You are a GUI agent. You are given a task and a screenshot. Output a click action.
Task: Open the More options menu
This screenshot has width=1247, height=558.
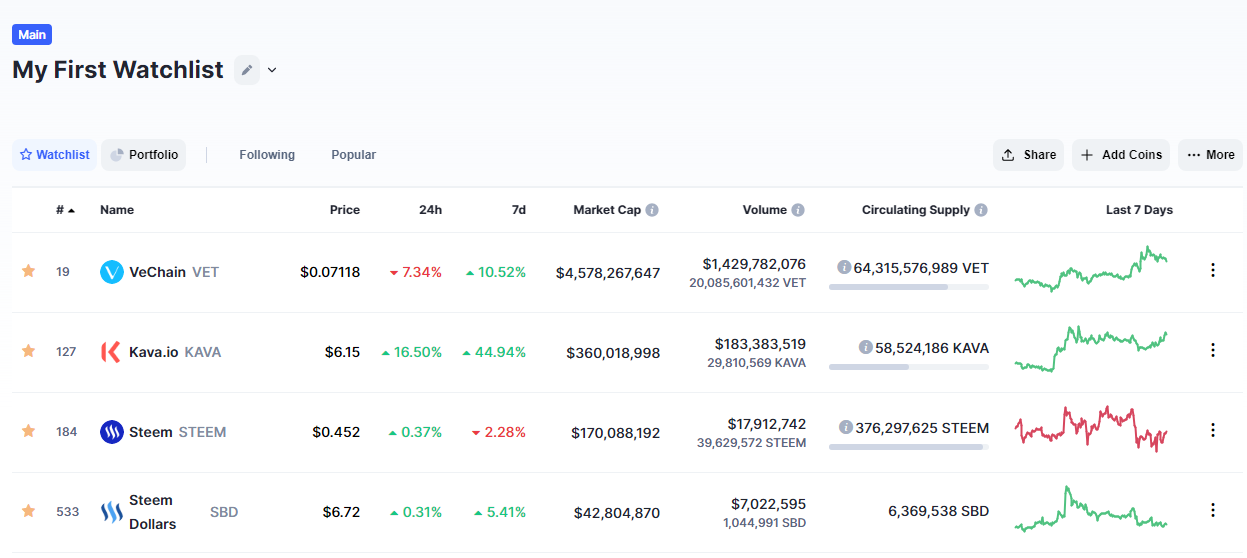tap(1210, 155)
